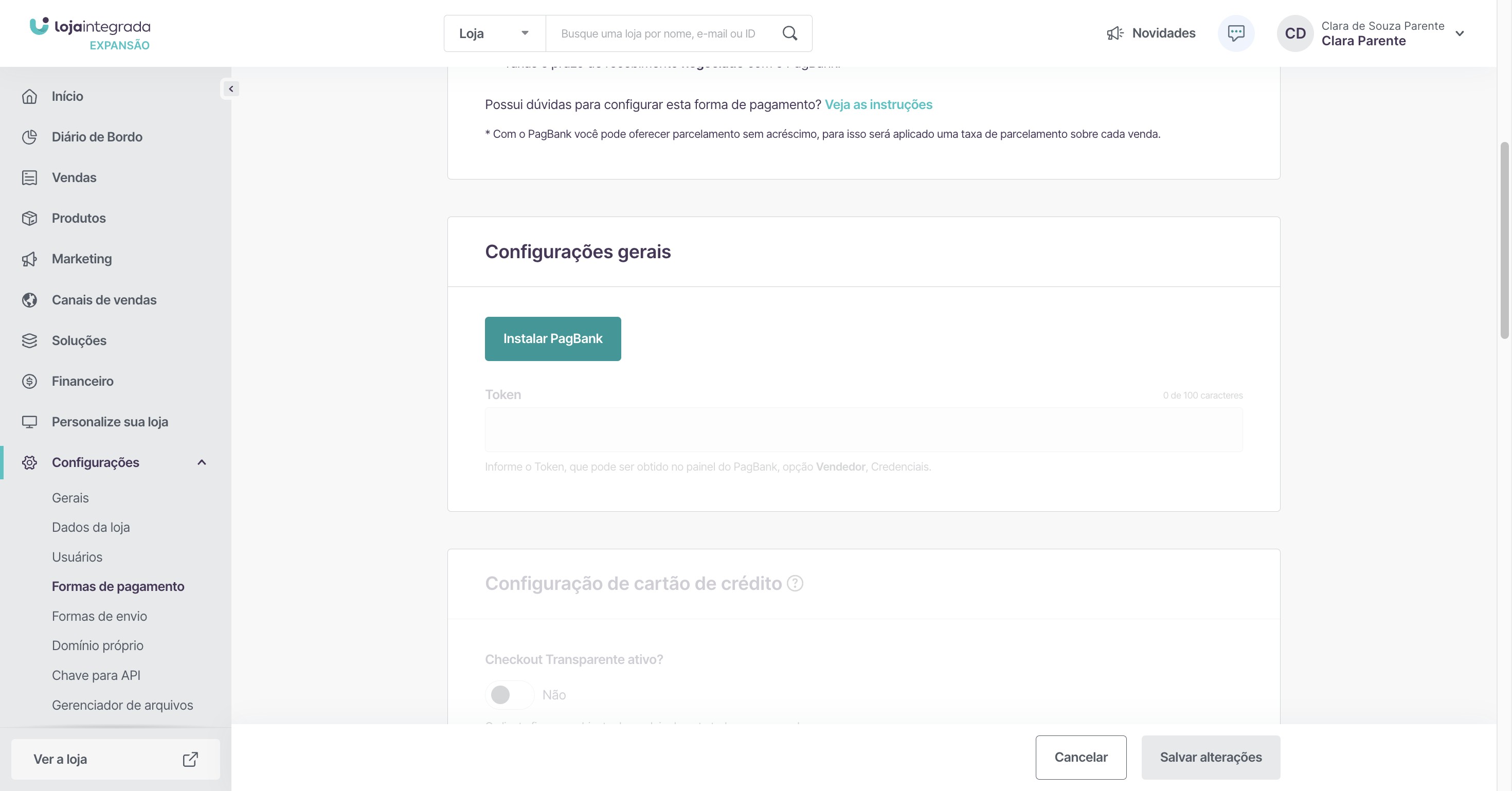Select Dados da loja submenu item
Screen dimensions: 1512x791
[x=91, y=527]
